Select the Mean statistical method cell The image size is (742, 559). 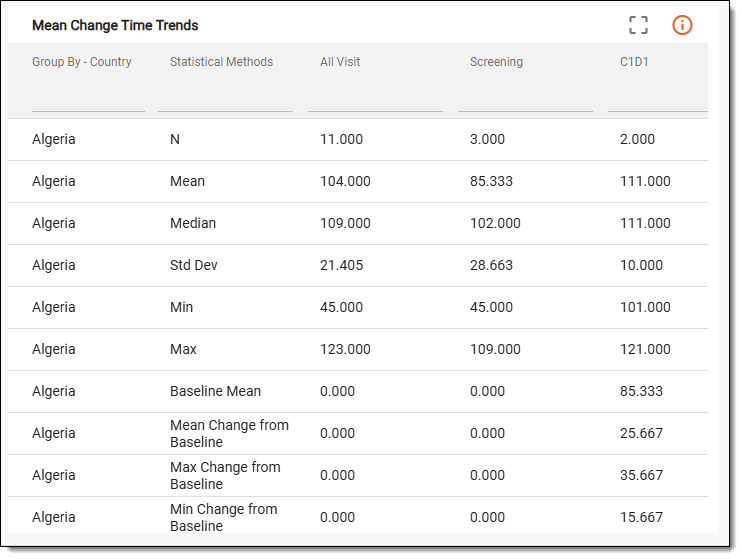coord(187,181)
